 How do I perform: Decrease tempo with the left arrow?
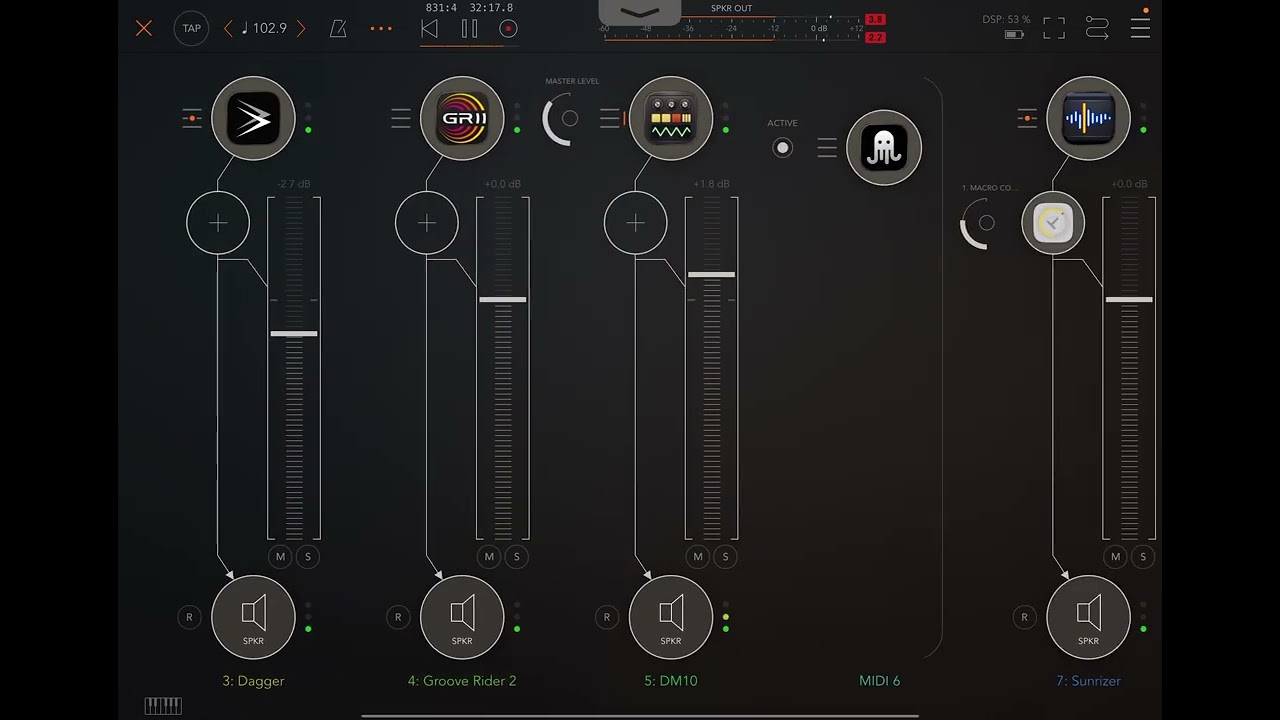coord(228,28)
